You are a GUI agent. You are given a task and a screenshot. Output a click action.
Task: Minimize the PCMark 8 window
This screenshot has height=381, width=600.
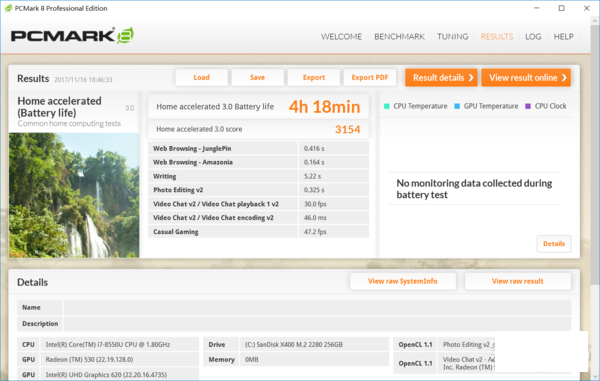536,8
